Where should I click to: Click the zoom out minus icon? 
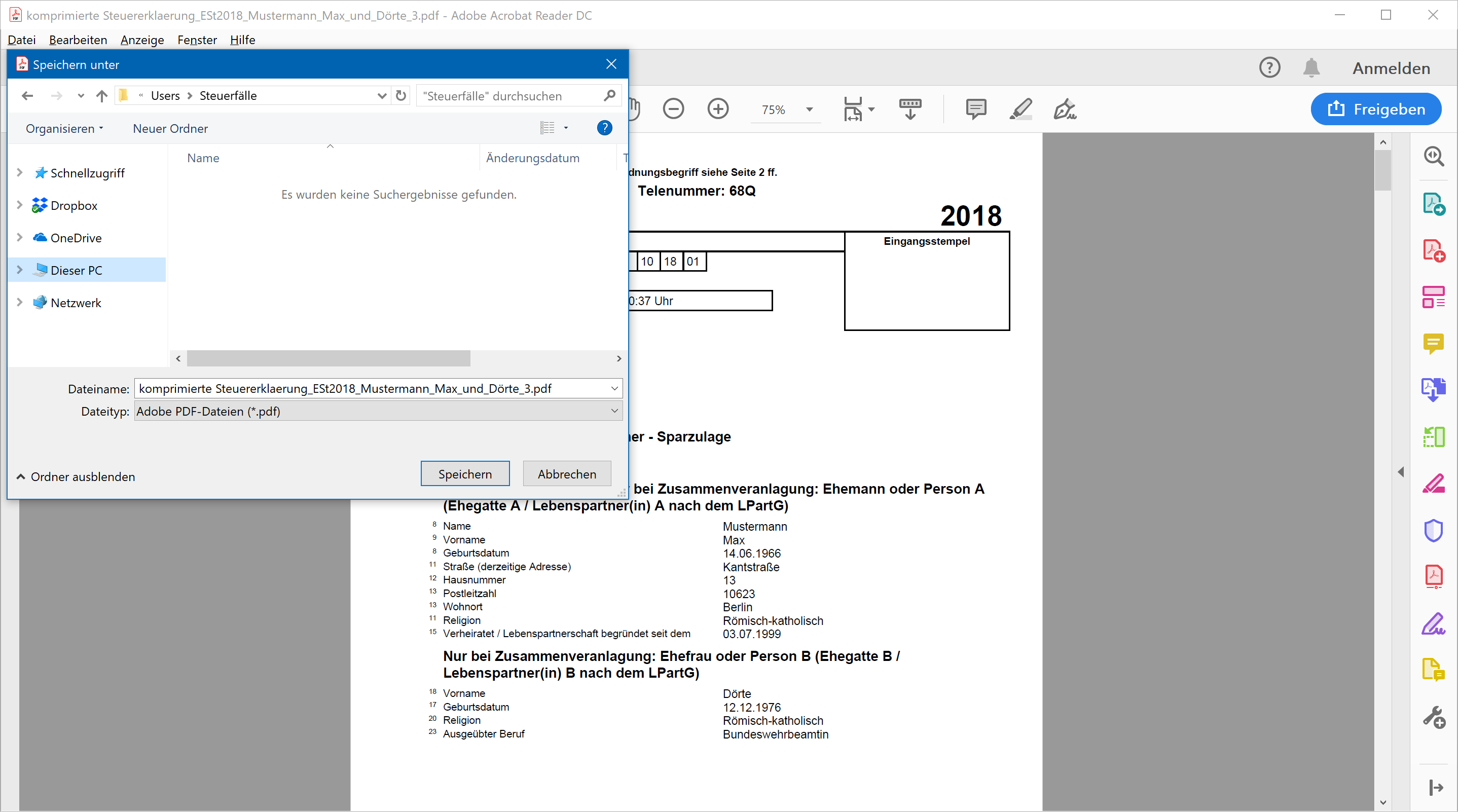[x=673, y=108]
